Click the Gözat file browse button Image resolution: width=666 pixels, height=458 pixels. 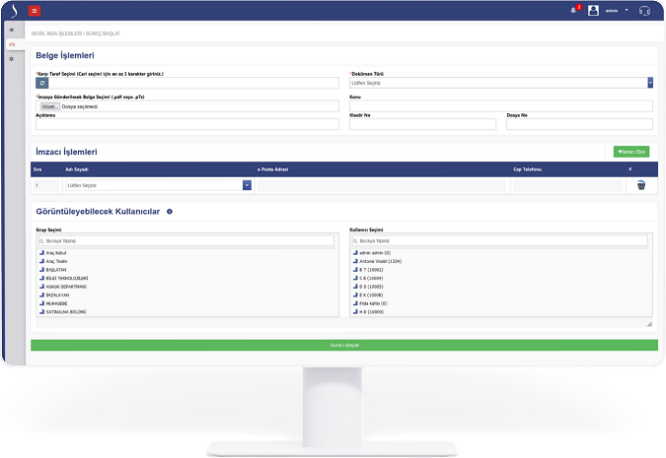click(x=49, y=105)
